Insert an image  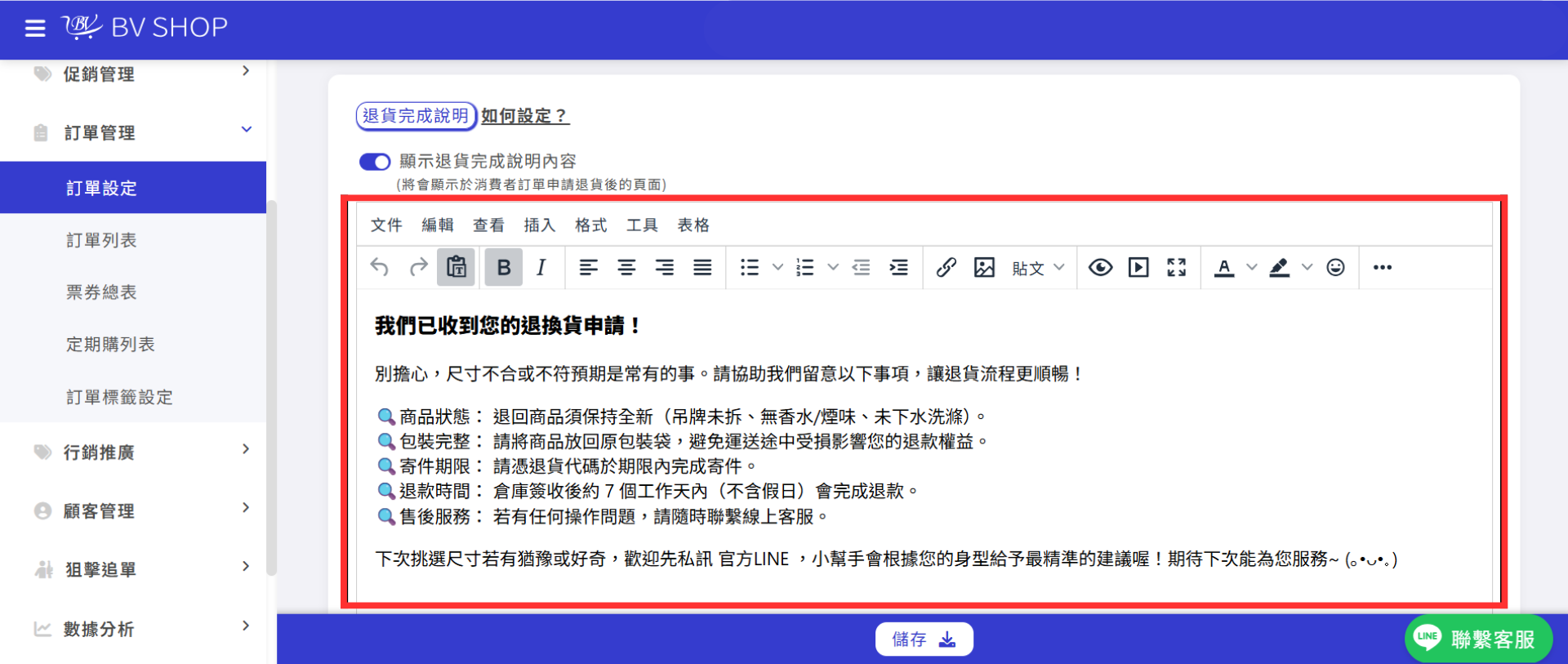[x=984, y=267]
